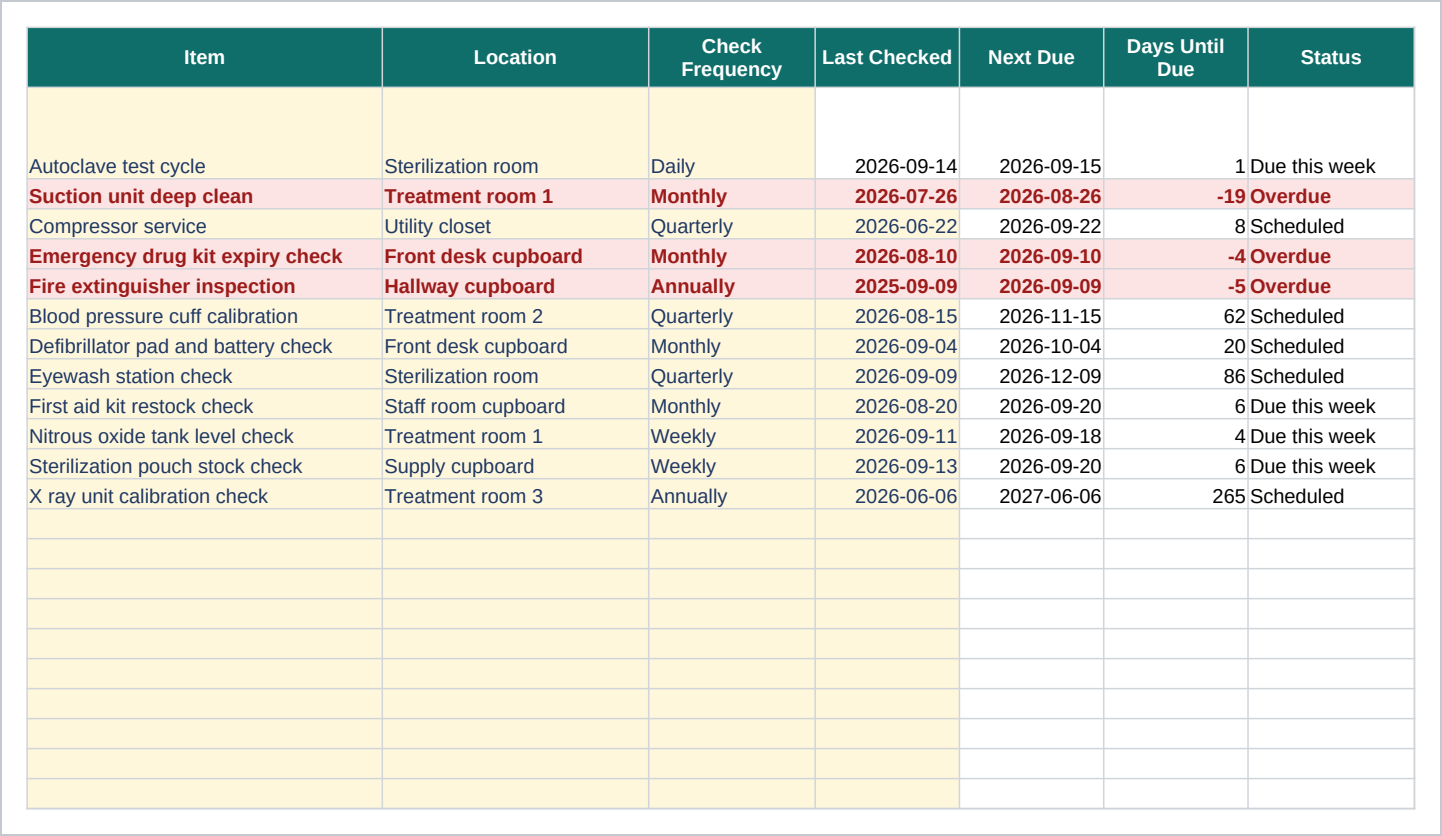Image resolution: width=1442 pixels, height=836 pixels.
Task: Select the 62 days until due cell
Action: tap(1175, 315)
